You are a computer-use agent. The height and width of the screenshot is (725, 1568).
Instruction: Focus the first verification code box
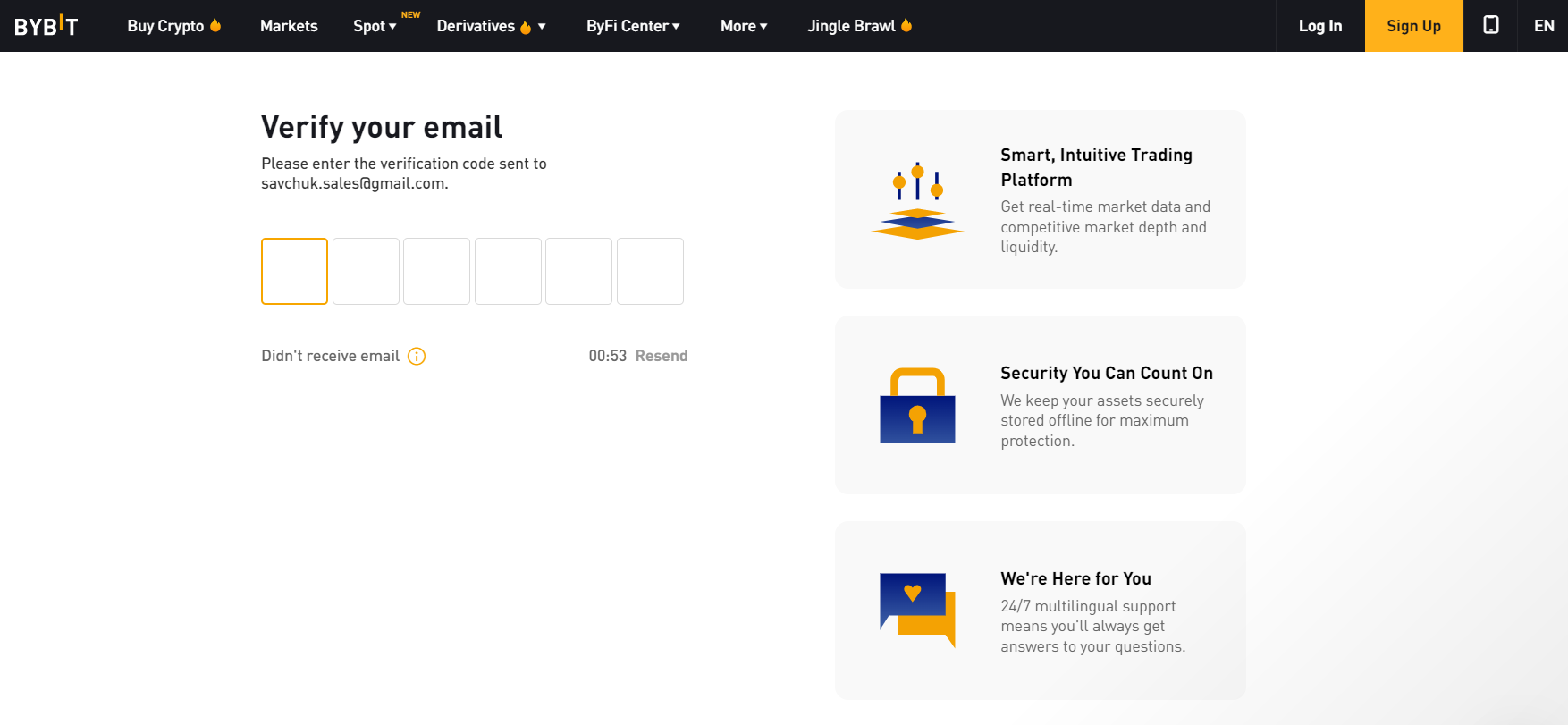tap(294, 271)
